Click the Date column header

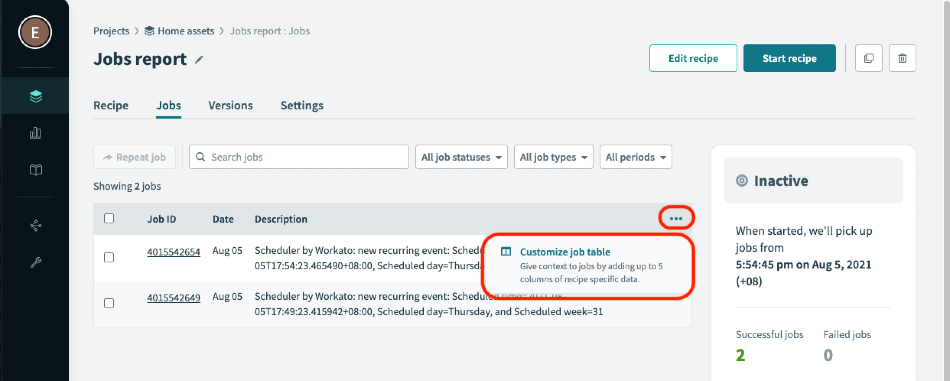223,219
